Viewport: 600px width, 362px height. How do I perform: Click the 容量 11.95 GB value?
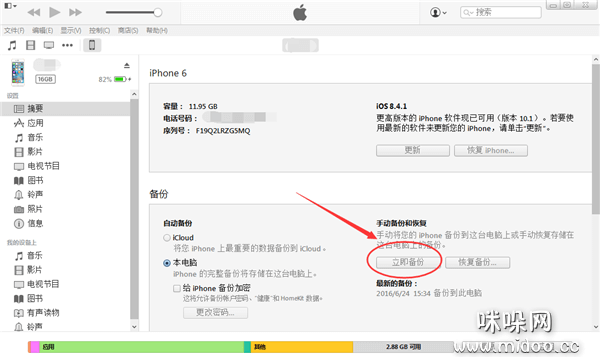pyautogui.click(x=203, y=106)
